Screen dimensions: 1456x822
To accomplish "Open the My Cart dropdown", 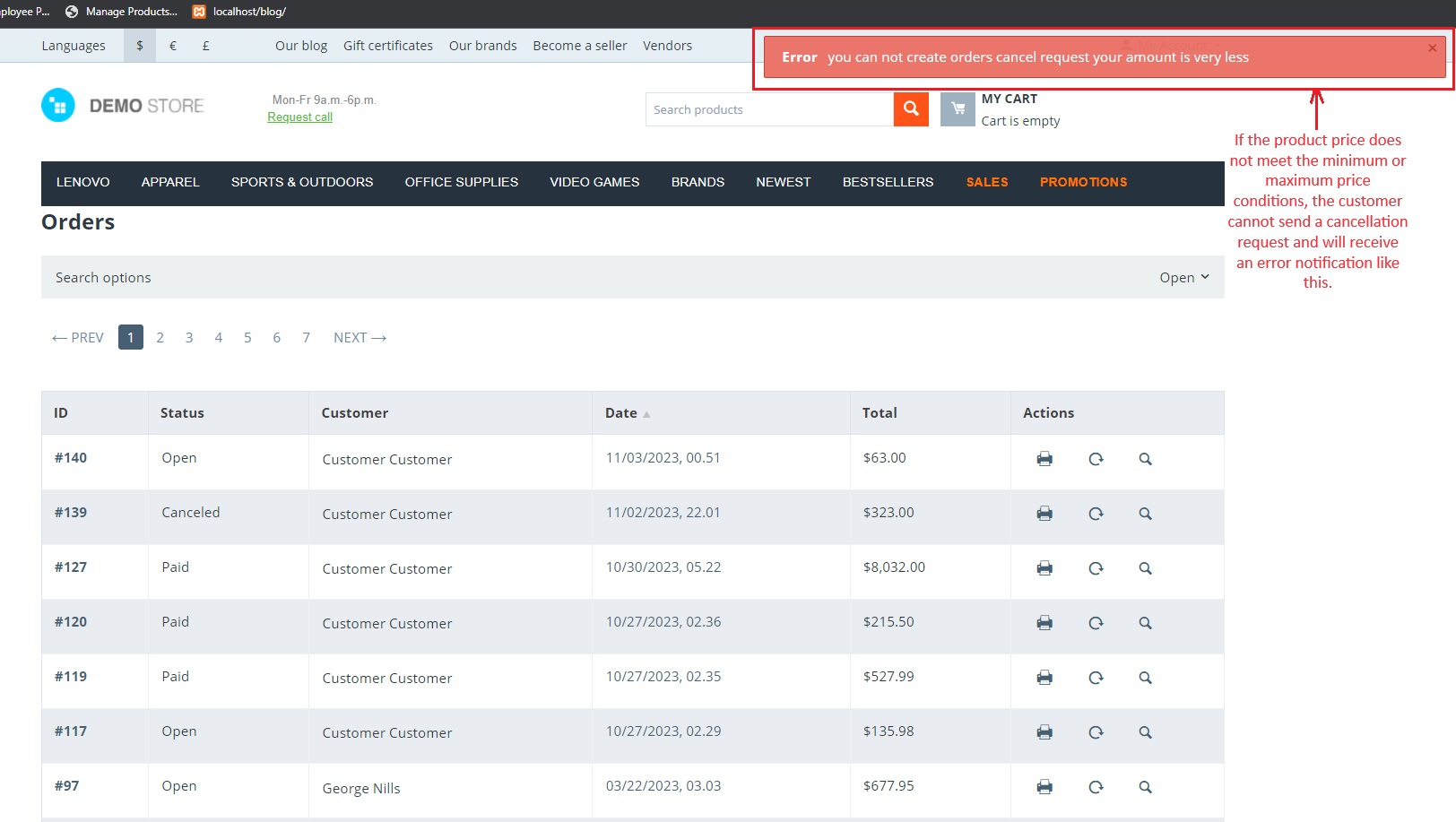I will [x=1020, y=109].
